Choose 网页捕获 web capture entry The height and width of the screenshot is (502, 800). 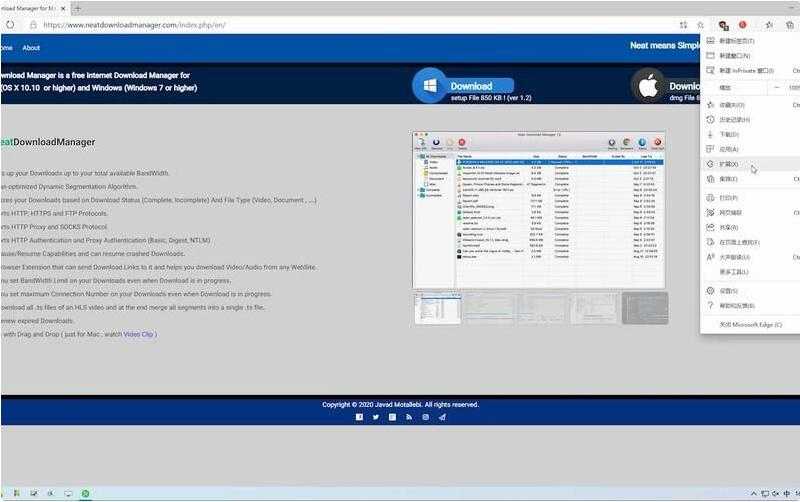coord(751,212)
